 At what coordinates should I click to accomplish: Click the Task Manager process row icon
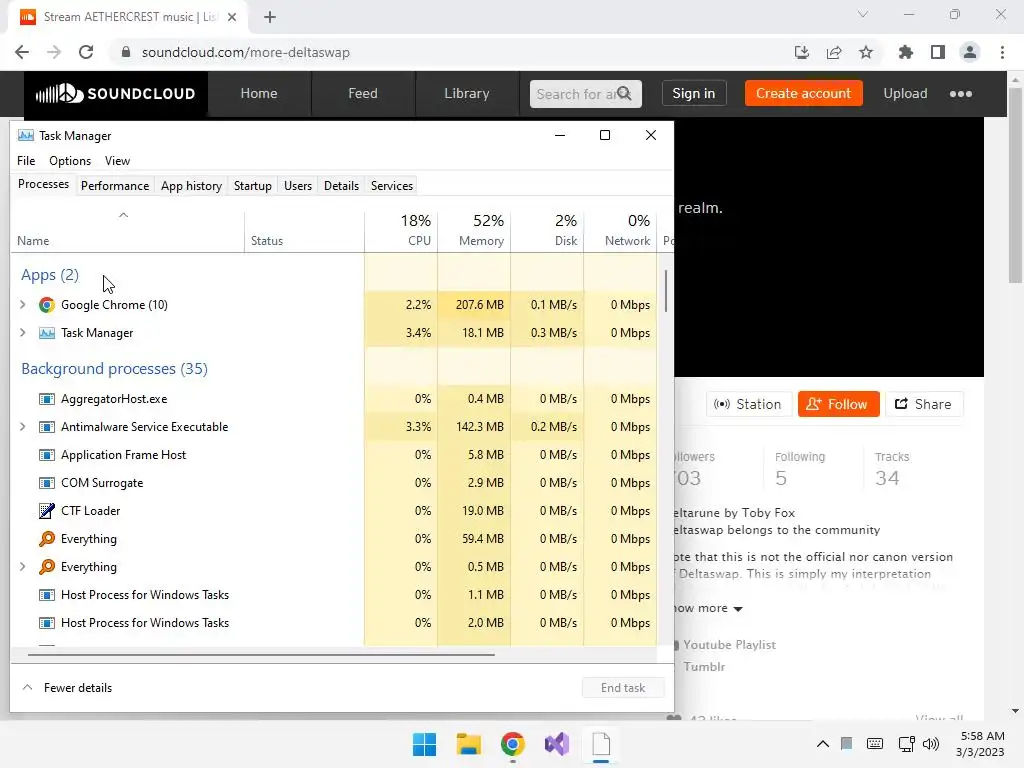coord(46,333)
